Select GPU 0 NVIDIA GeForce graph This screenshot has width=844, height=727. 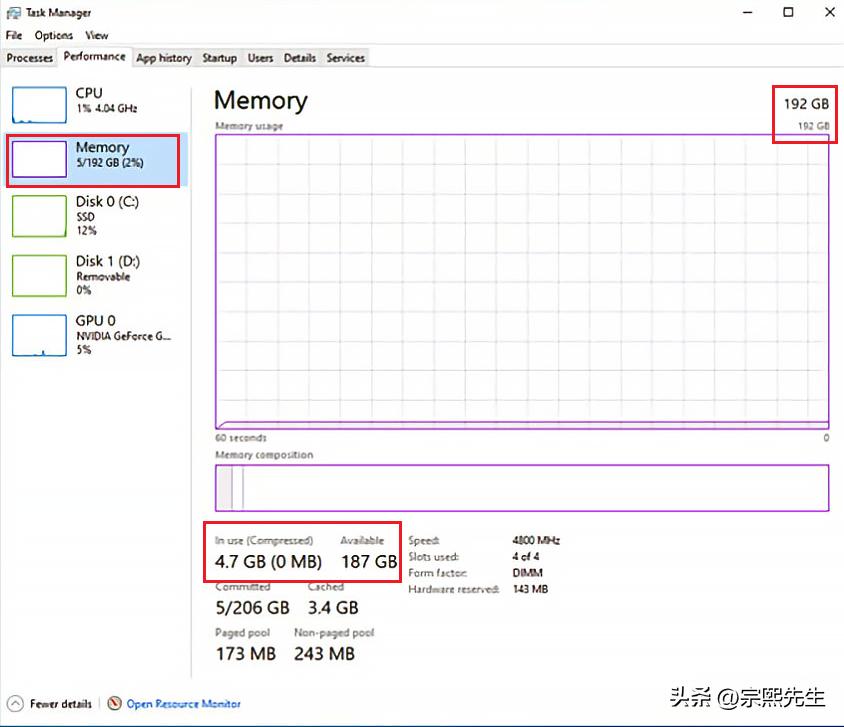pos(39,336)
